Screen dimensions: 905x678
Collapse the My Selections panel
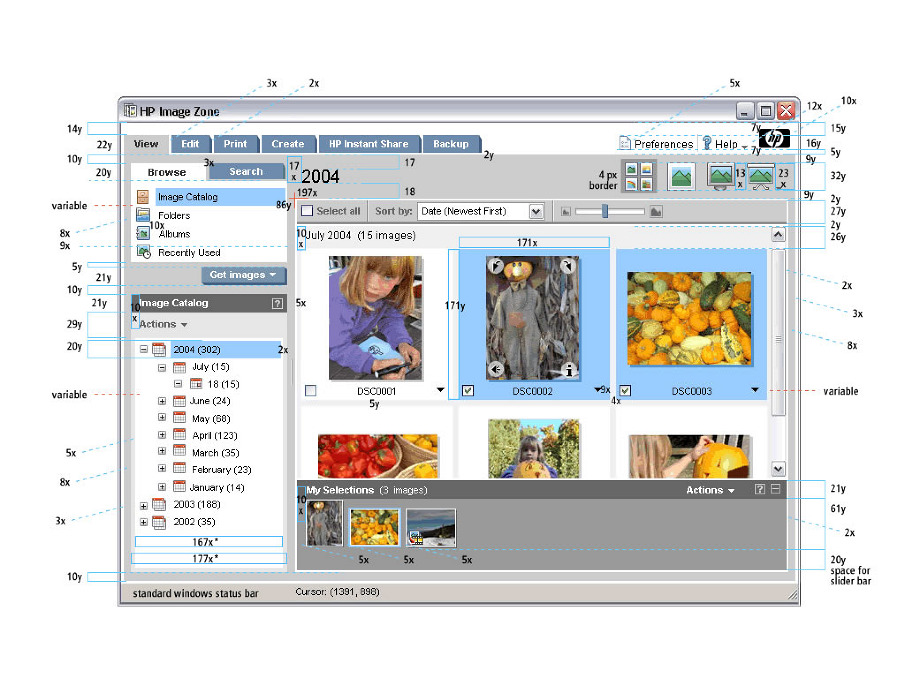click(x=776, y=490)
